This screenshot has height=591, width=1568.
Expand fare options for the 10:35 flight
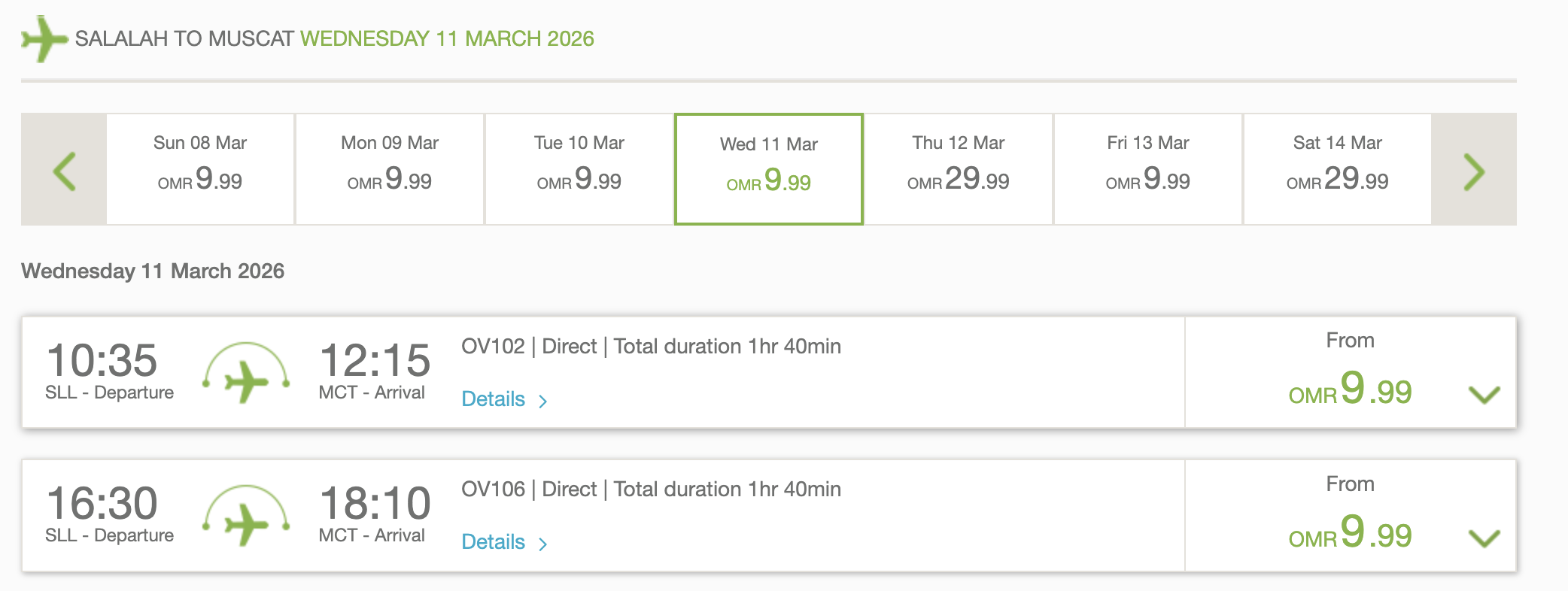click(1484, 394)
